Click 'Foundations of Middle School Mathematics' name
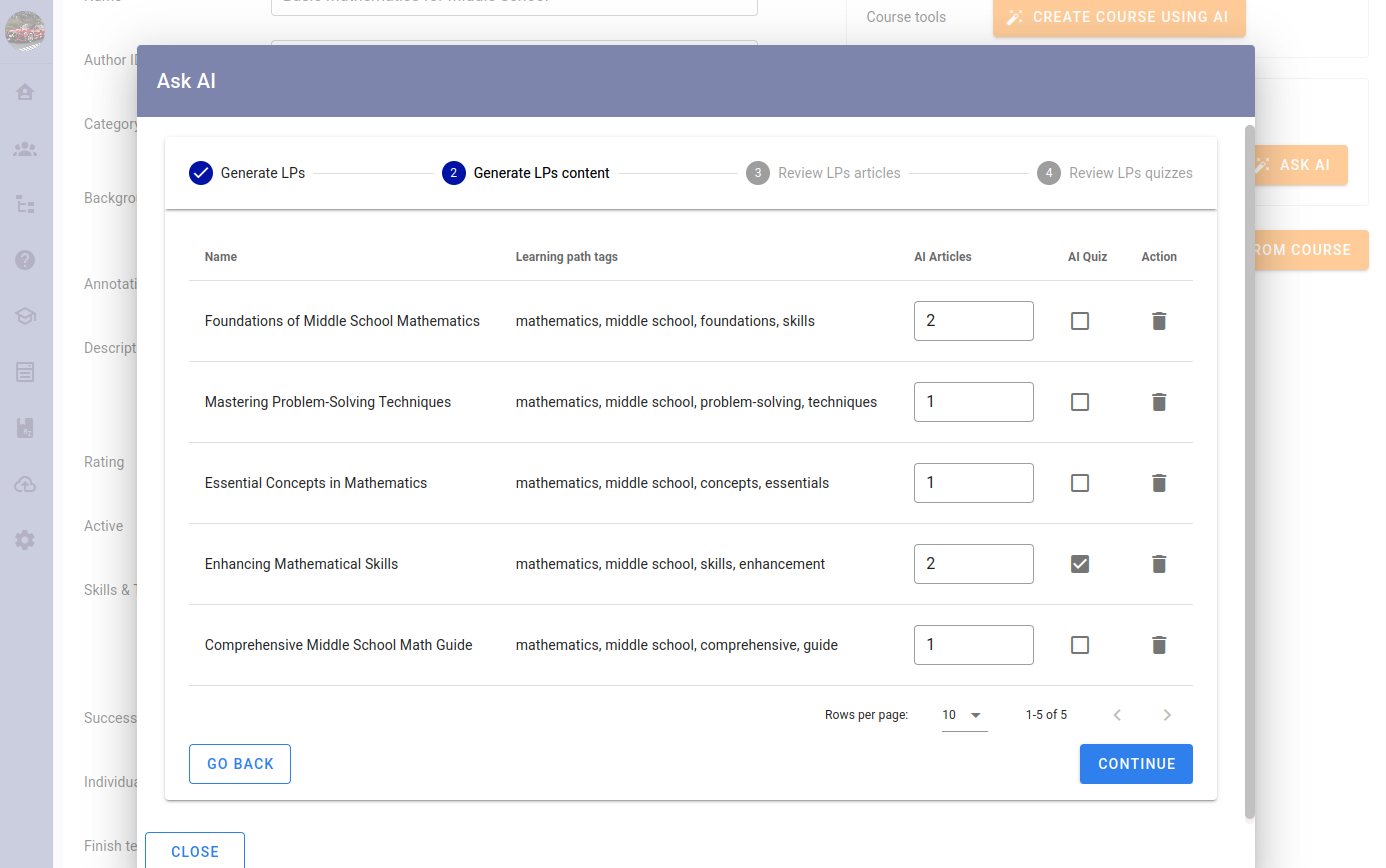 pyautogui.click(x=342, y=321)
